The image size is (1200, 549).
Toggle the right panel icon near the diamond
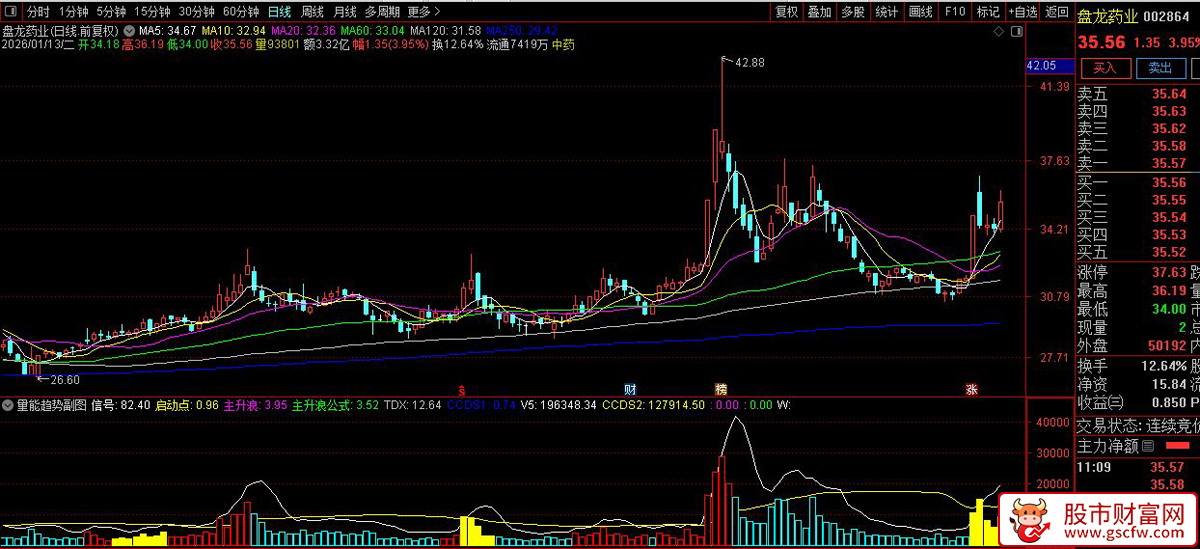1016,32
